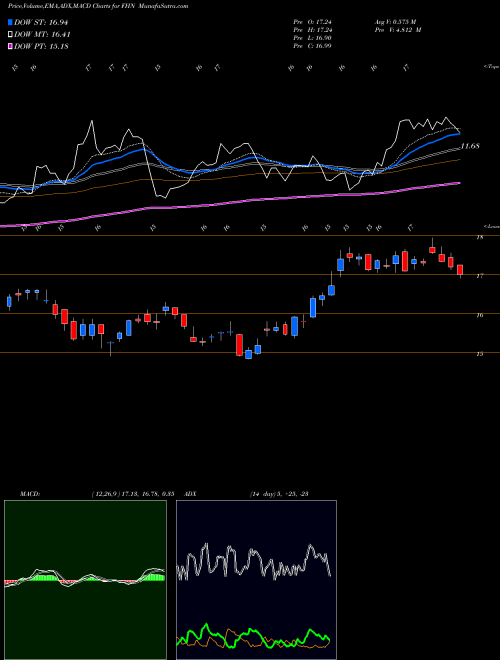Viewport: 500px width, 660px height.
Task: Click the '<Tops' marker label
Action: [x=491, y=67]
